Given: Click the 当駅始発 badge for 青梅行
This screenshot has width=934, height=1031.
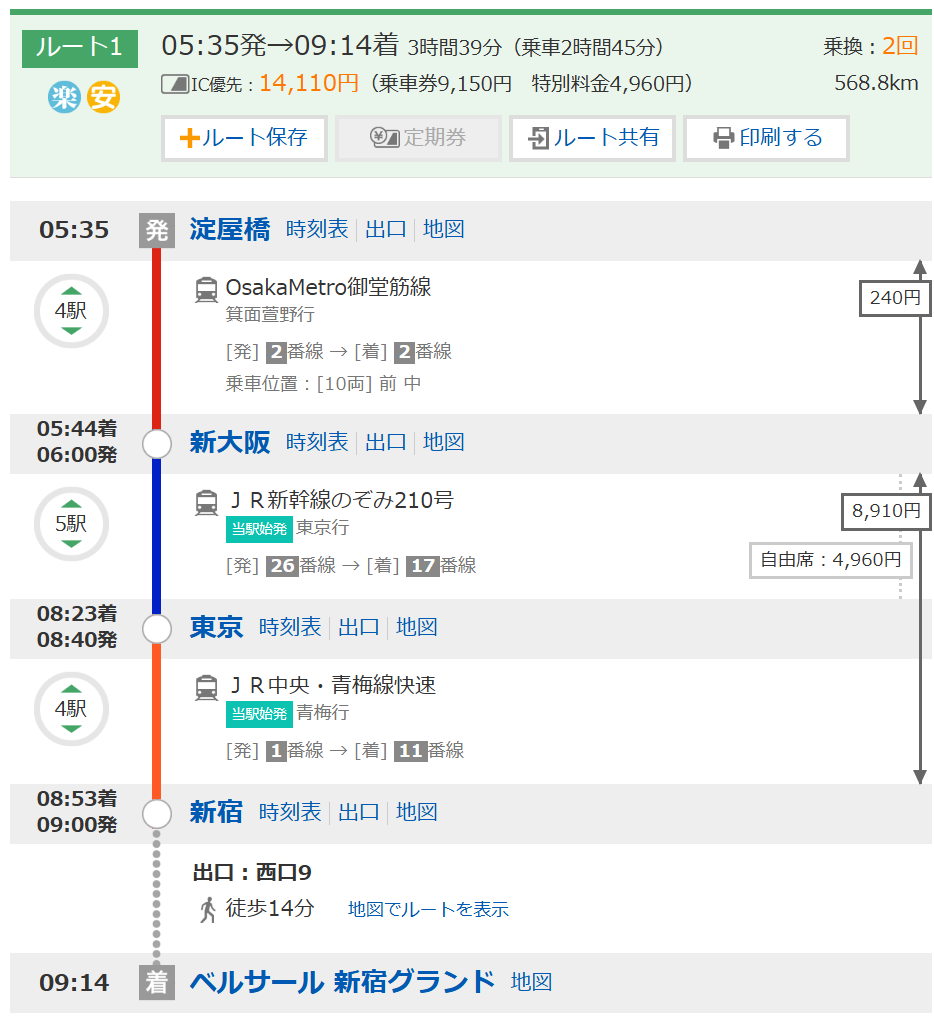Looking at the screenshot, I should click(x=259, y=714).
